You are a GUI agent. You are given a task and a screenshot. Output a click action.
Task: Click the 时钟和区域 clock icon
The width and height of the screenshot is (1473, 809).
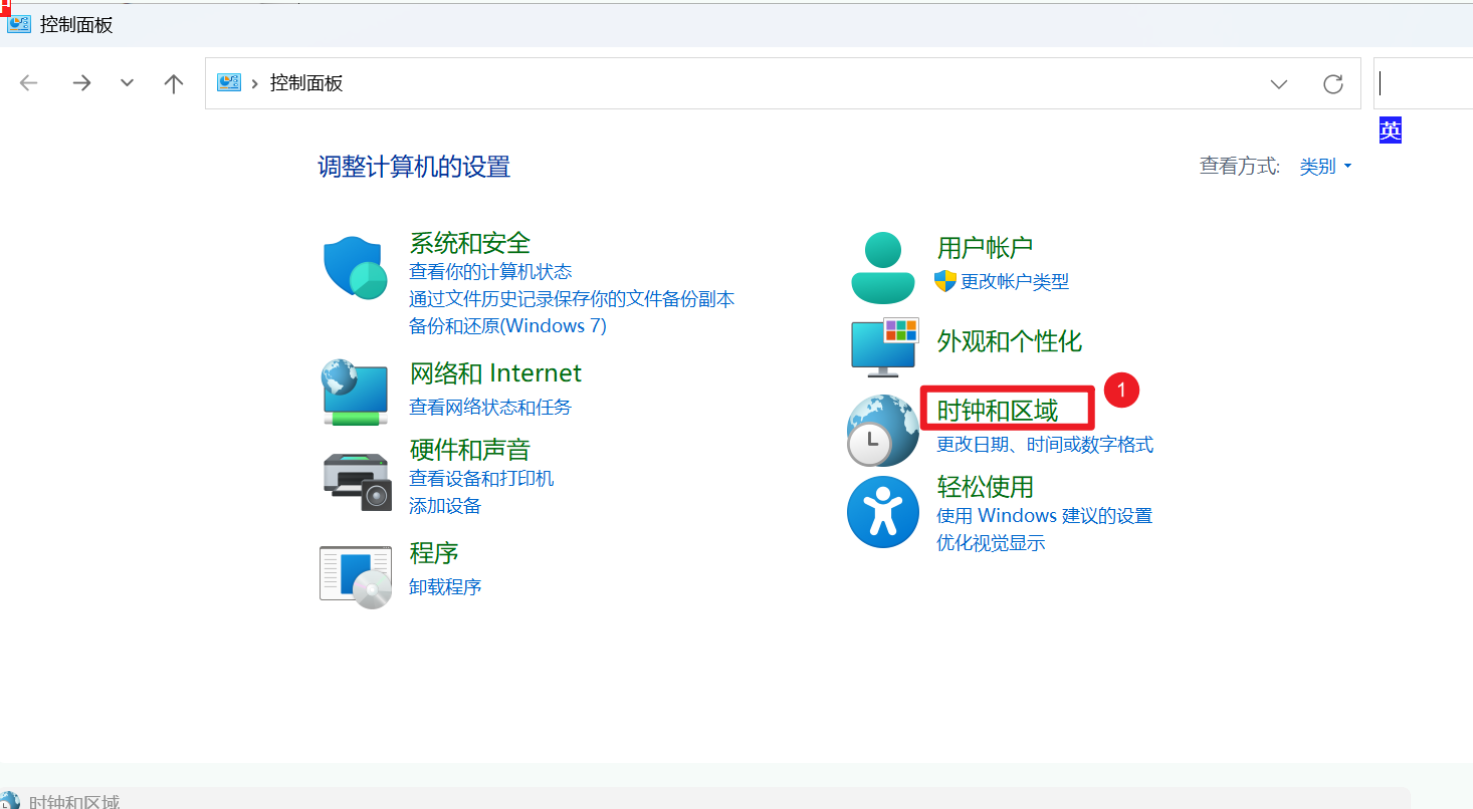[882, 430]
